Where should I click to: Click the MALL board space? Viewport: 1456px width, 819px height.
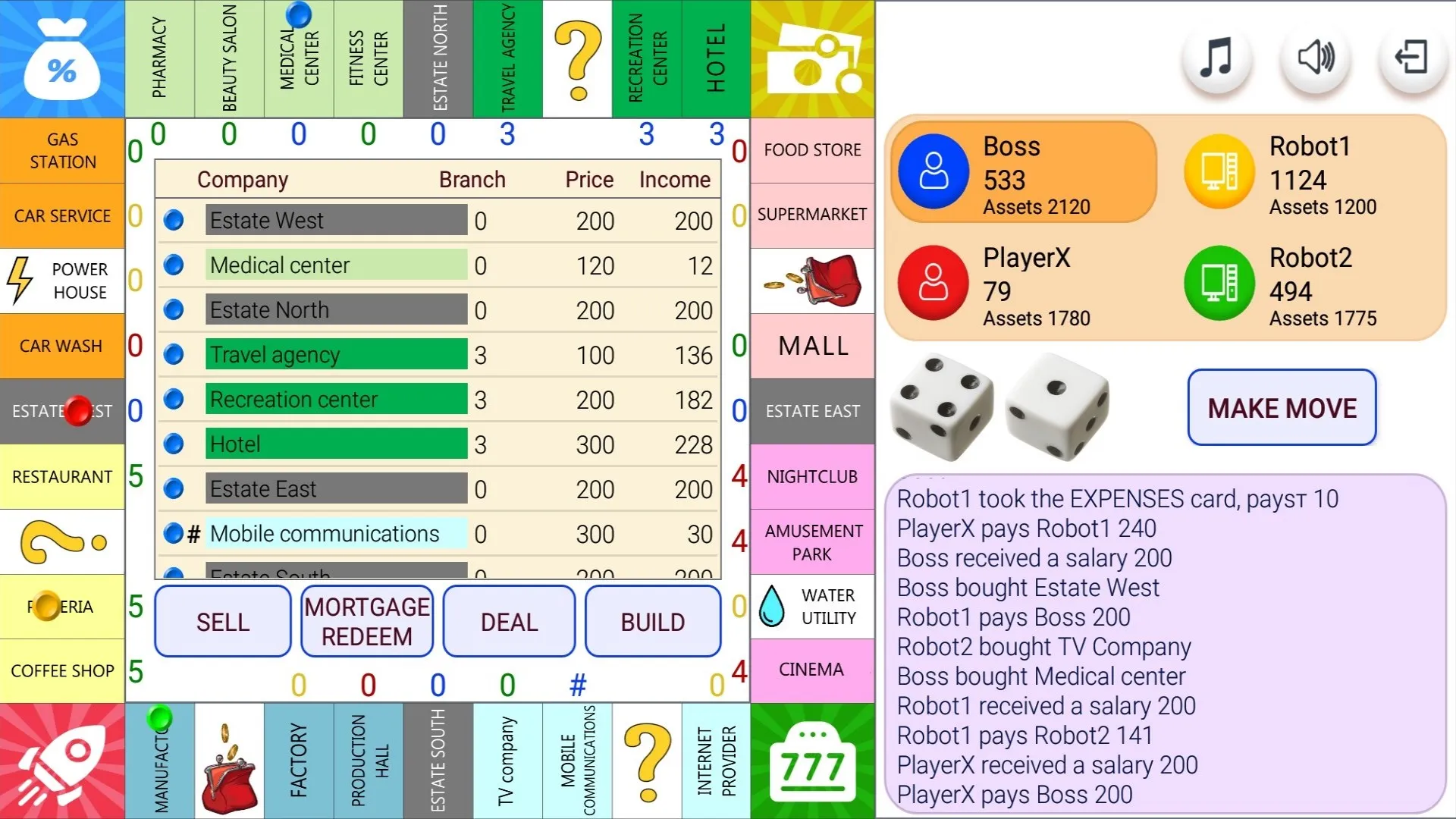click(x=812, y=345)
